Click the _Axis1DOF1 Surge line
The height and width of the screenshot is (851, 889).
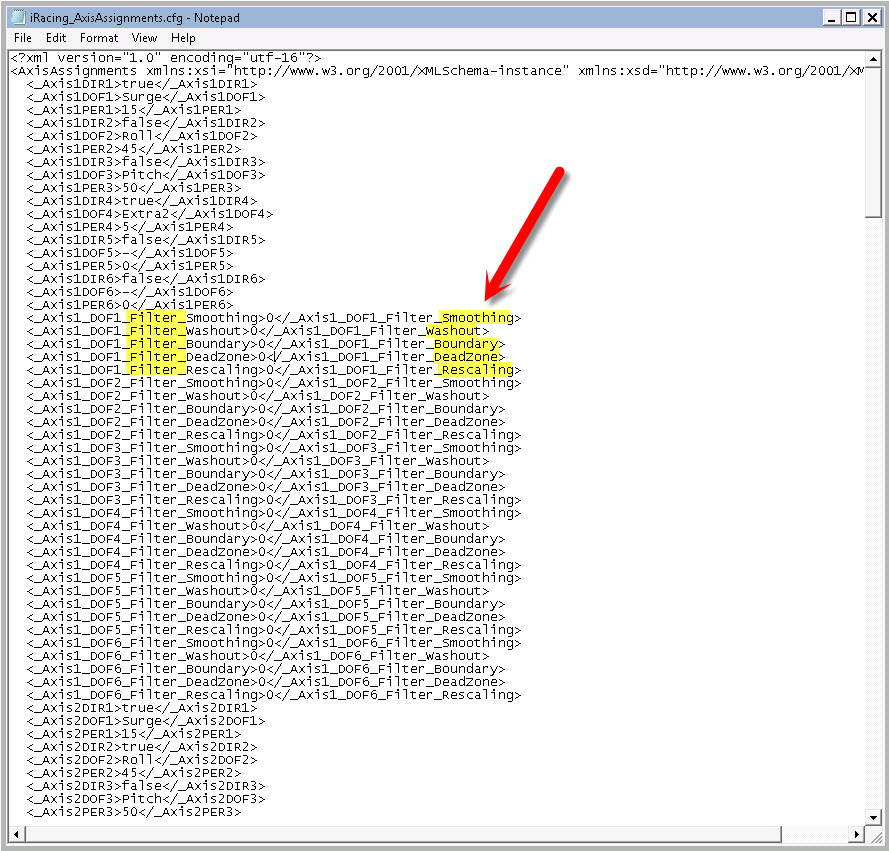(x=146, y=97)
